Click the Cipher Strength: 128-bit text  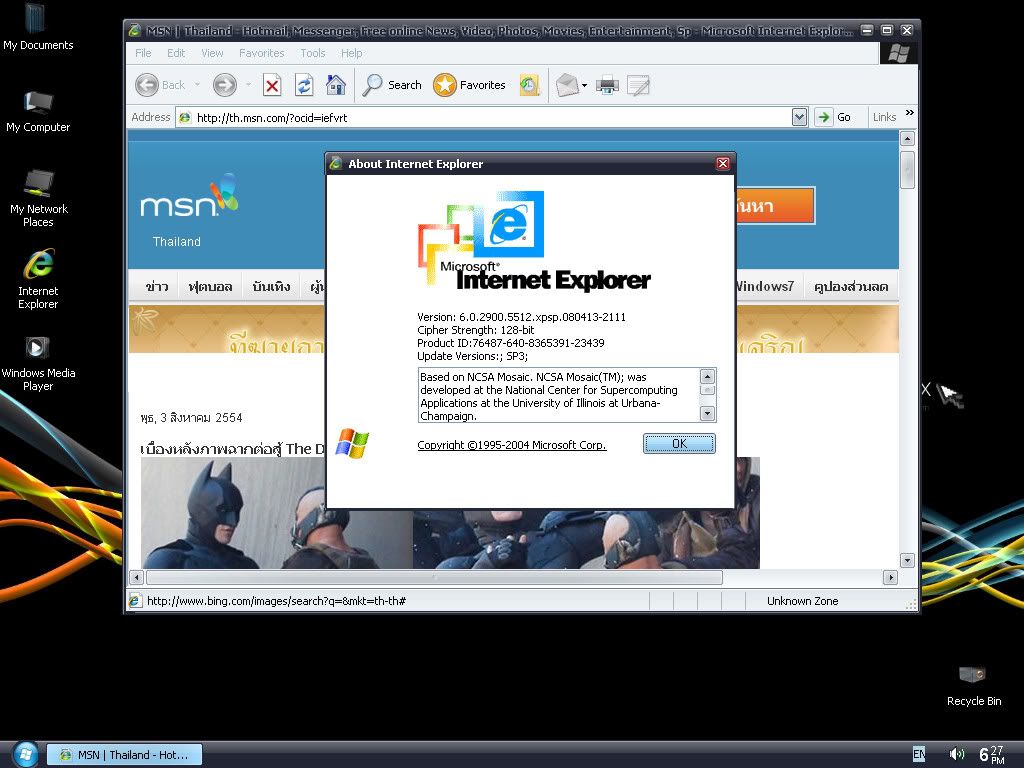(x=475, y=330)
